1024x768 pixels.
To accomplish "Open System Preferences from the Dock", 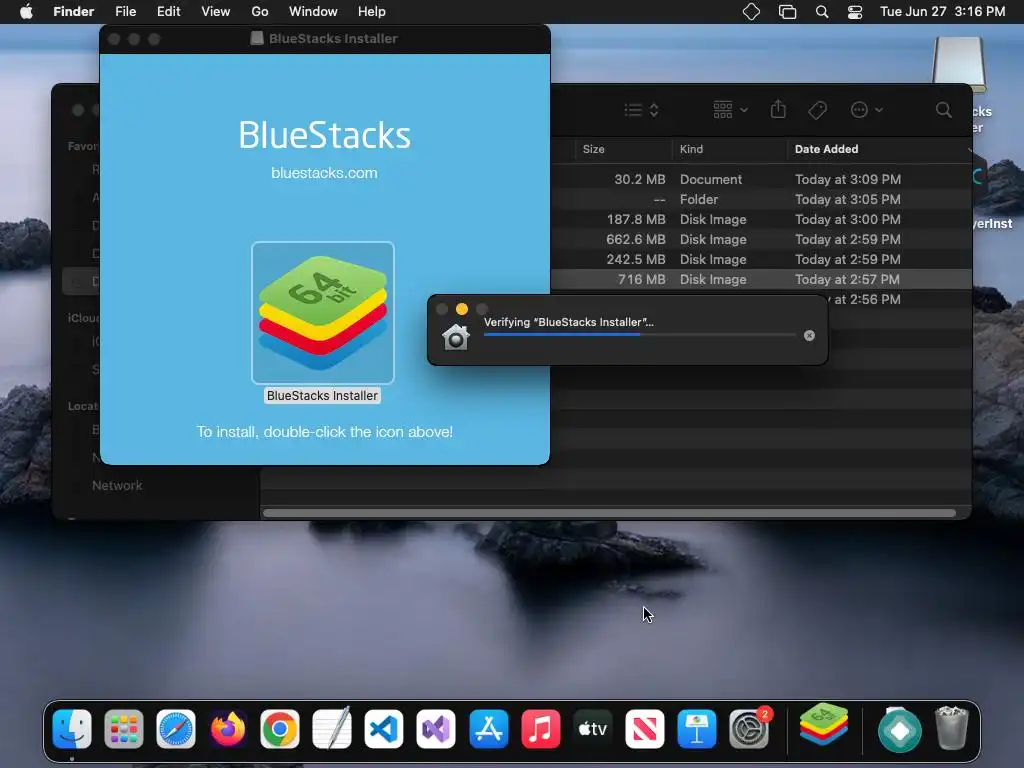I will click(x=749, y=729).
